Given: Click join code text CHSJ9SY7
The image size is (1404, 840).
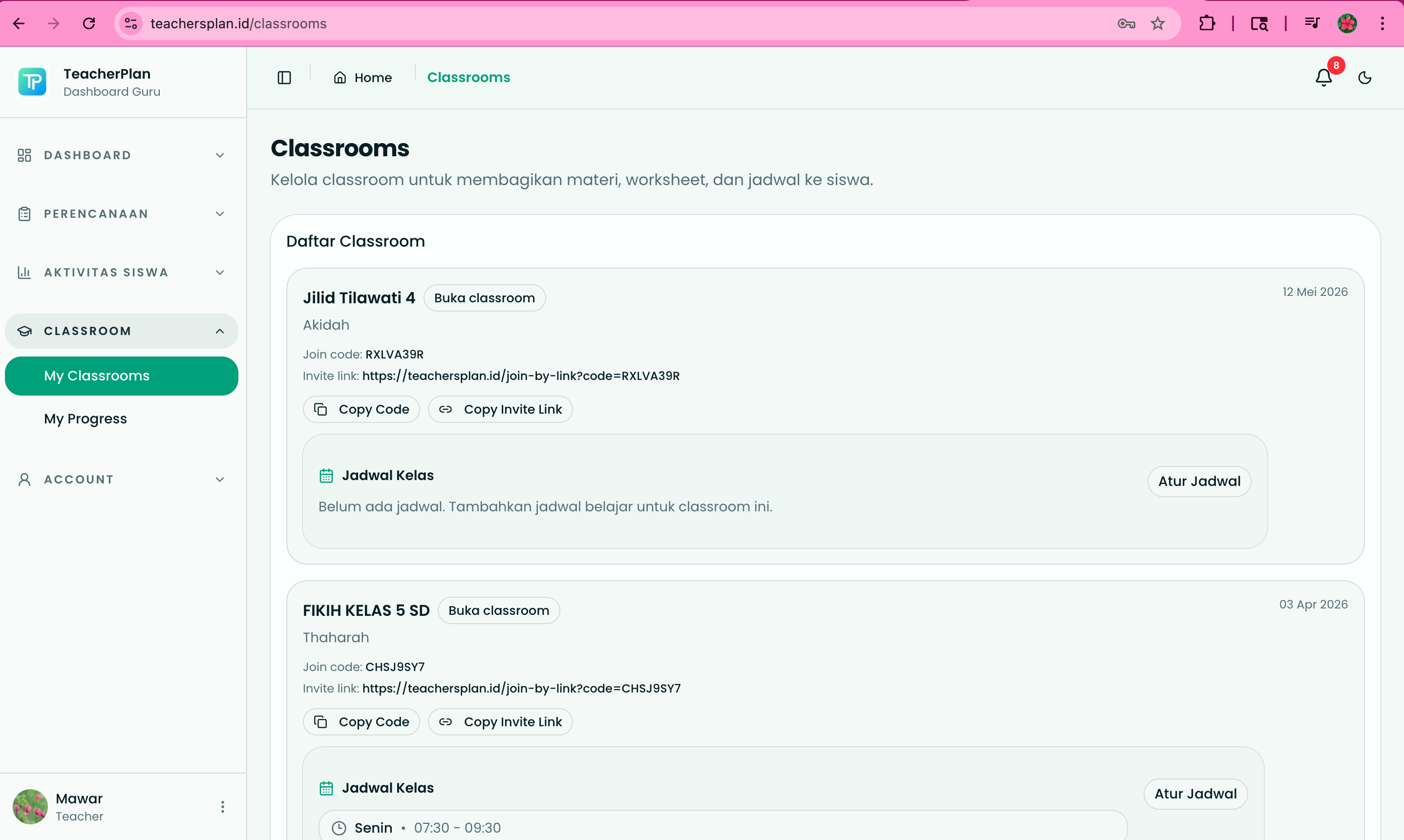Looking at the screenshot, I should [395, 667].
